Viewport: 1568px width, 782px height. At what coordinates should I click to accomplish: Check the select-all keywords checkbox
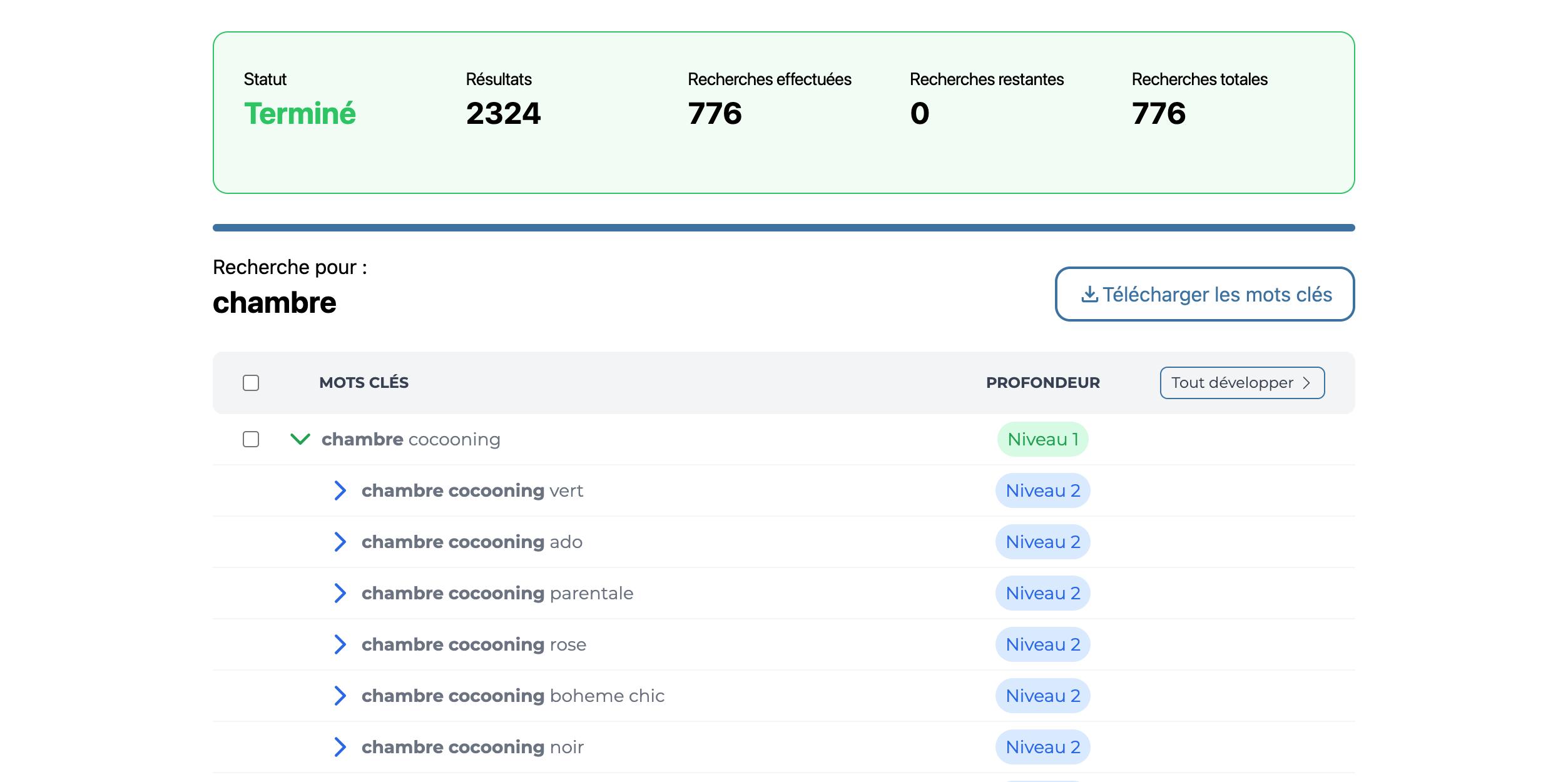(251, 383)
